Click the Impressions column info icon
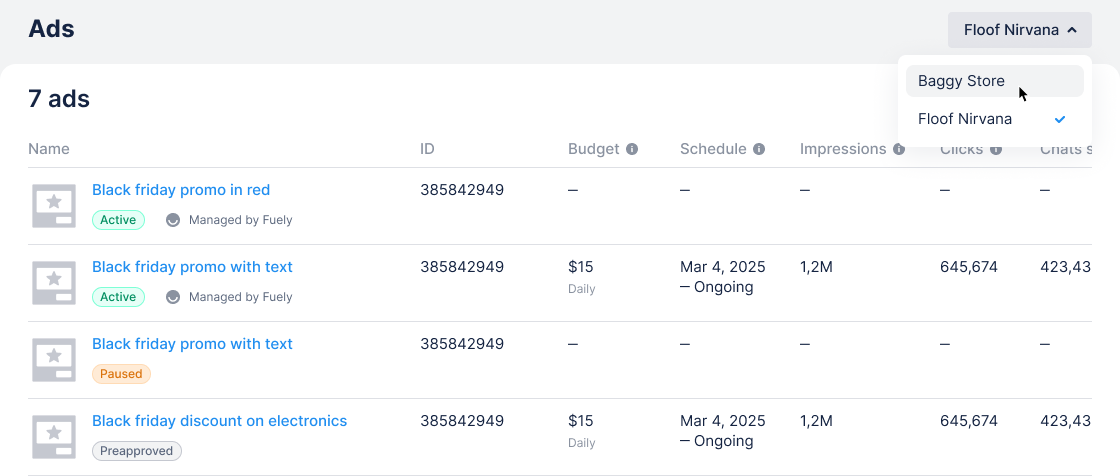This screenshot has width=1120, height=476. point(899,149)
